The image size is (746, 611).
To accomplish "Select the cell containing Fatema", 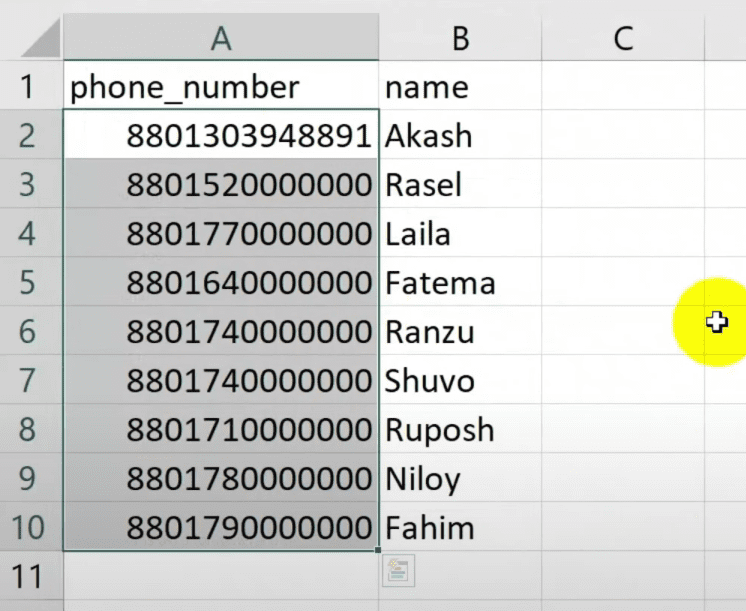I will coord(460,283).
